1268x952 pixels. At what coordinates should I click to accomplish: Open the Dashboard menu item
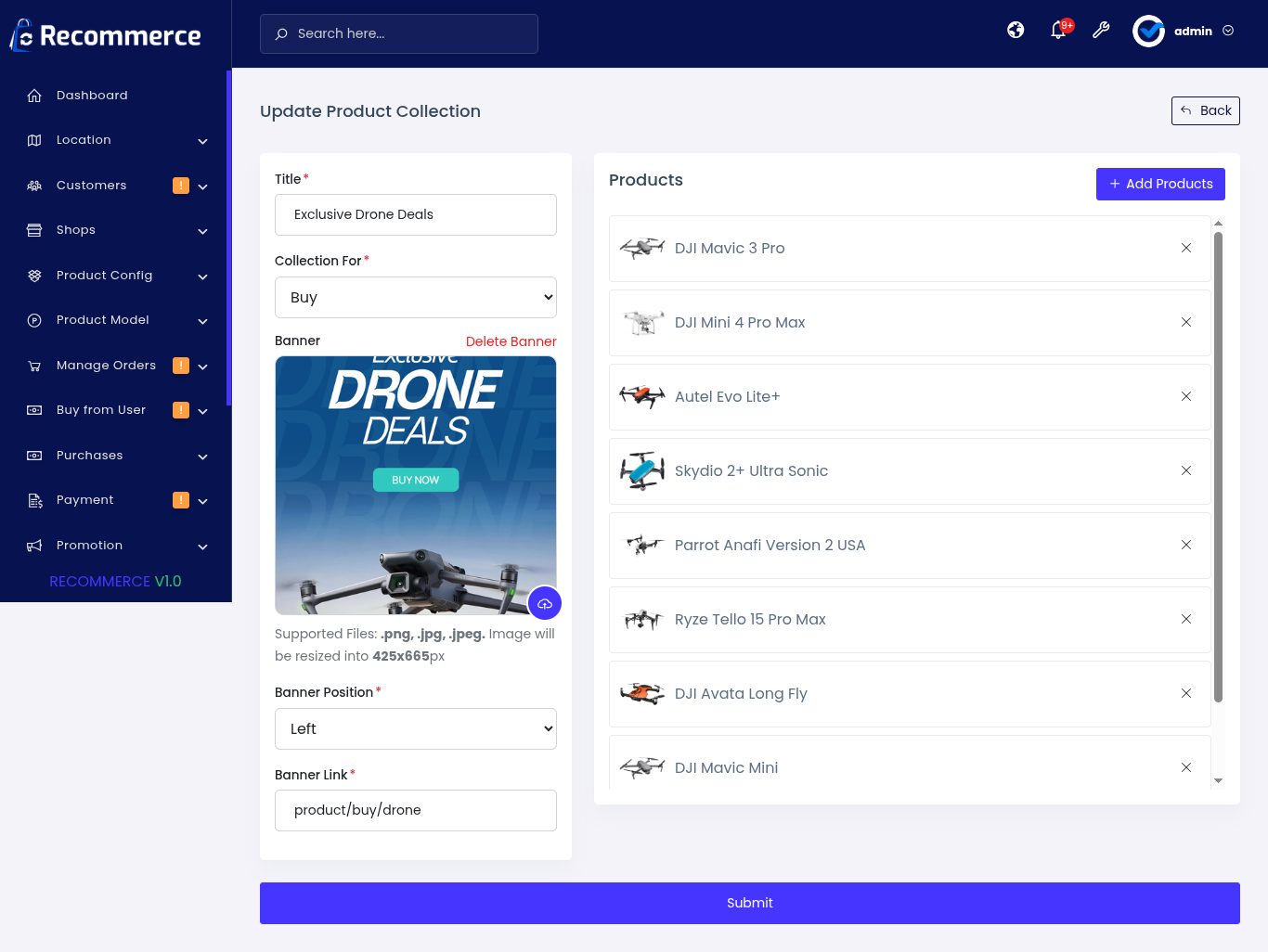113,96
